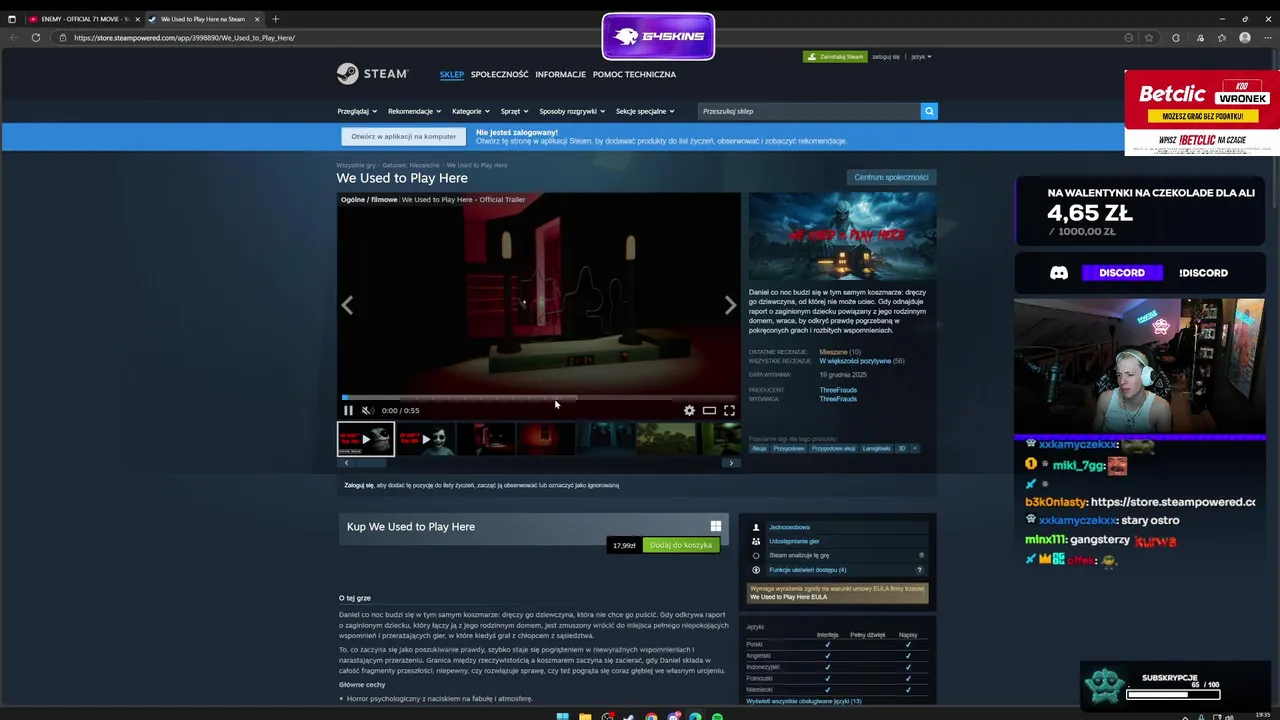Expand the Sprzęt dropdown

[514, 111]
